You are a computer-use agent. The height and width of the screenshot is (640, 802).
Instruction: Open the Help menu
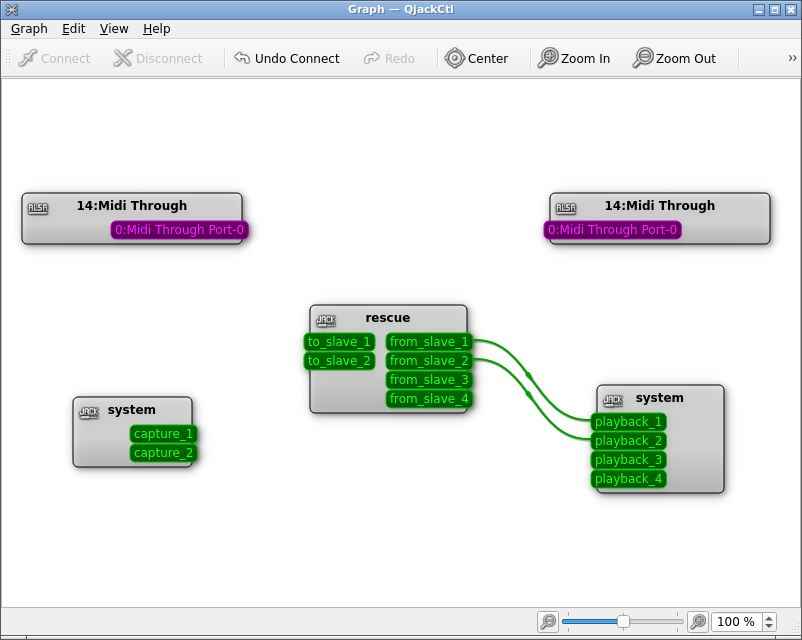click(x=157, y=29)
